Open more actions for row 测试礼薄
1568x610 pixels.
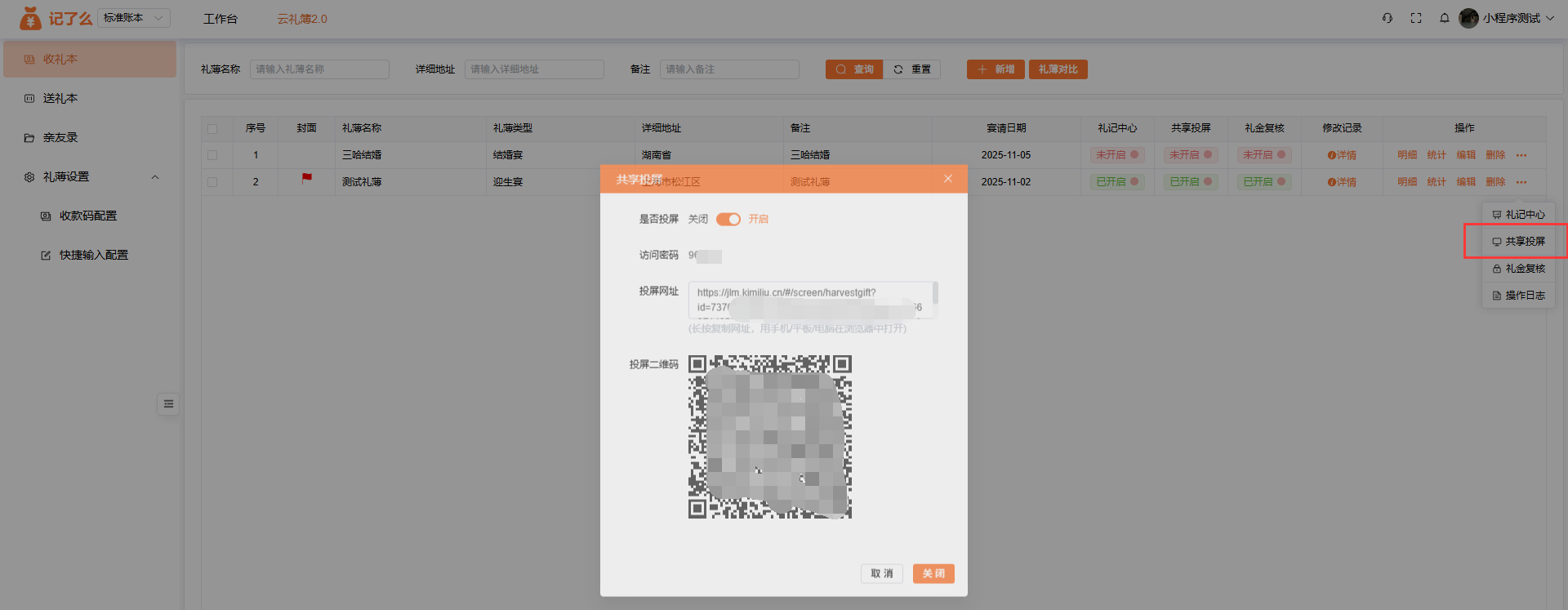(1521, 182)
